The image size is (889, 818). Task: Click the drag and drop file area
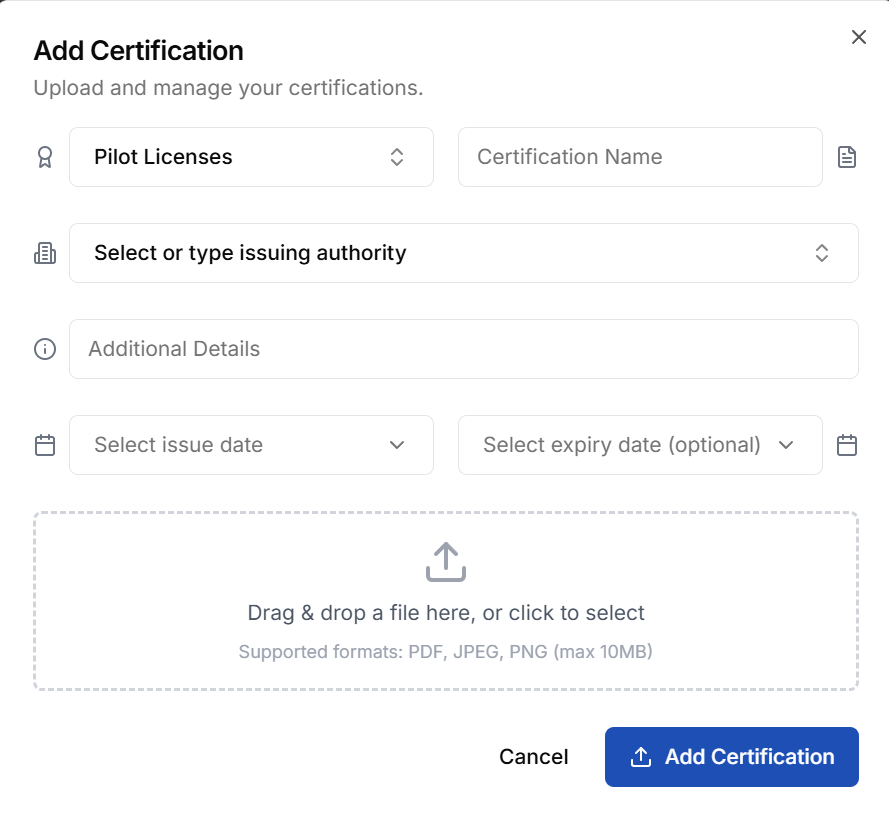(x=445, y=600)
